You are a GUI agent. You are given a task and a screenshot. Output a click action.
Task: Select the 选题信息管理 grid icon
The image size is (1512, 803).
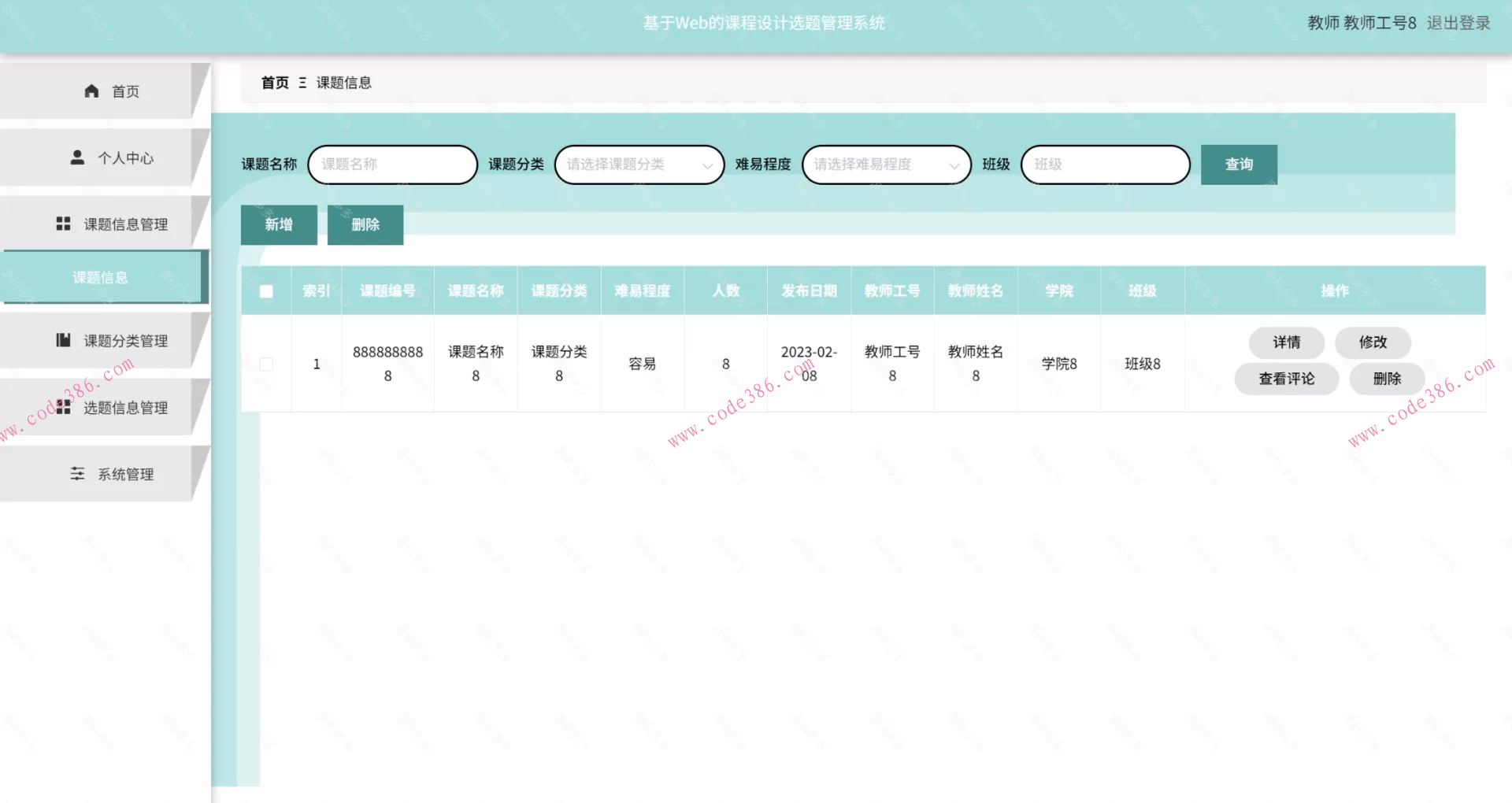pos(63,407)
